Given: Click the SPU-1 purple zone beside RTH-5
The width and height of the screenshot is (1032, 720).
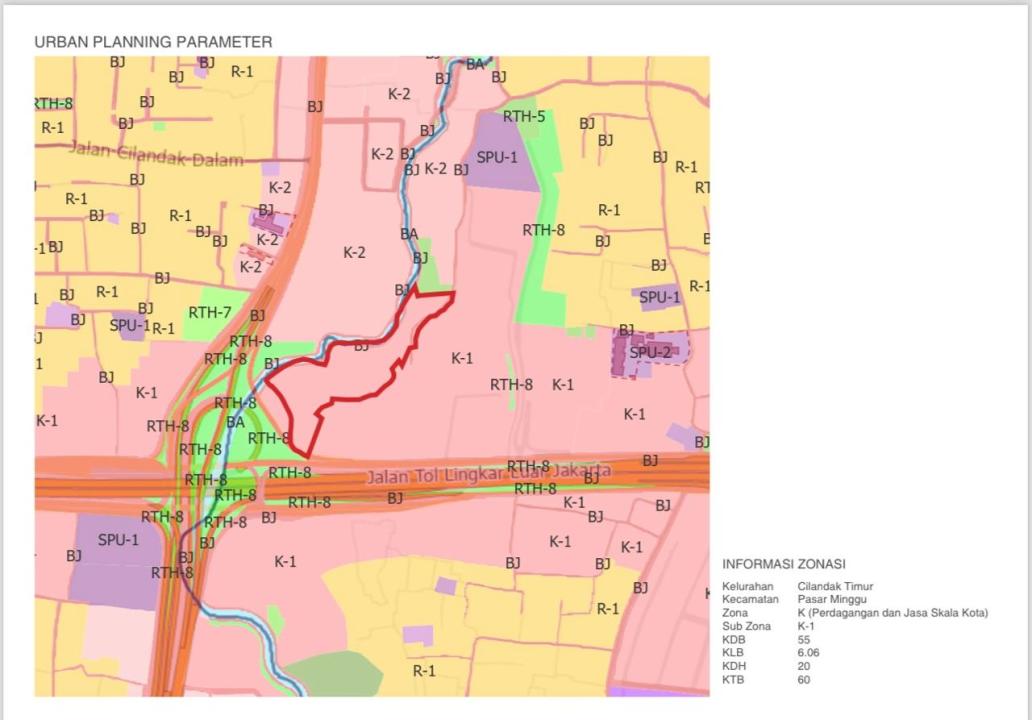Looking at the screenshot, I should pos(497,157).
